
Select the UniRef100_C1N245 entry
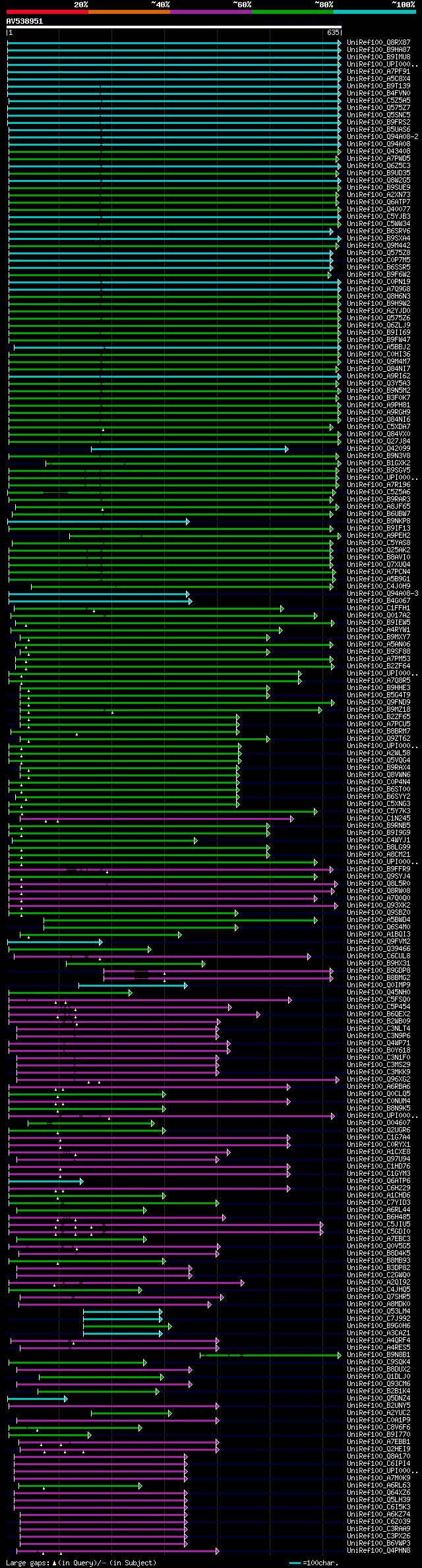pyautogui.click(x=378, y=819)
